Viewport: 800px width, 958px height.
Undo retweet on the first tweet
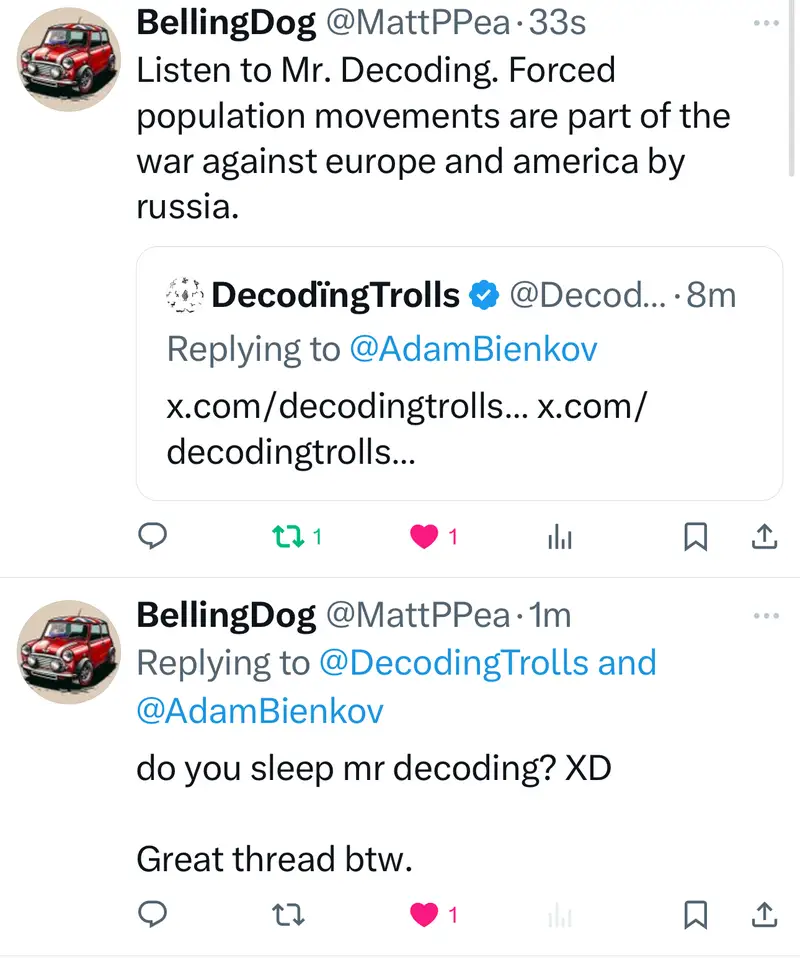(x=286, y=537)
